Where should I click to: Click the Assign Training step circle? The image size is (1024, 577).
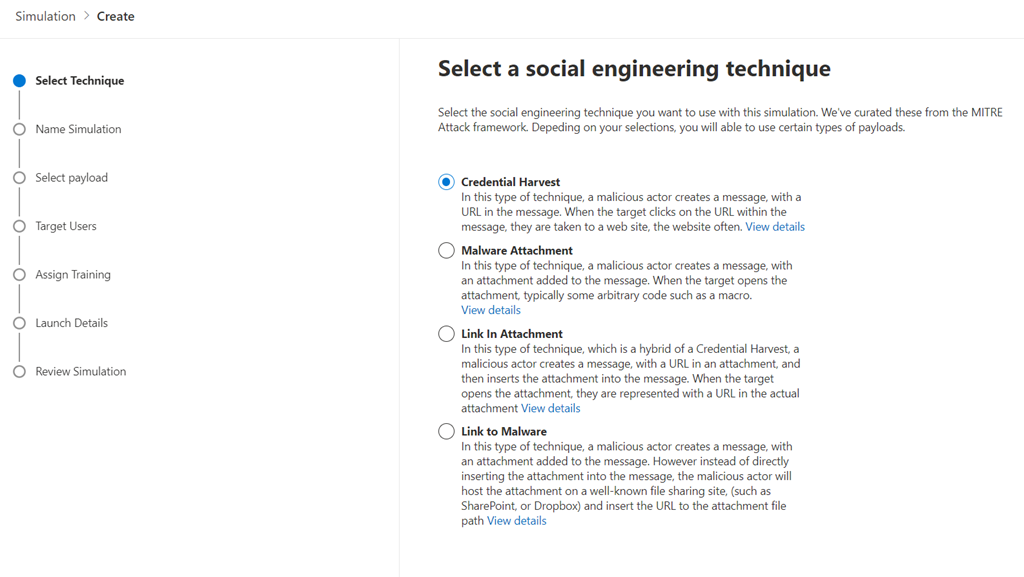pyautogui.click(x=19, y=275)
